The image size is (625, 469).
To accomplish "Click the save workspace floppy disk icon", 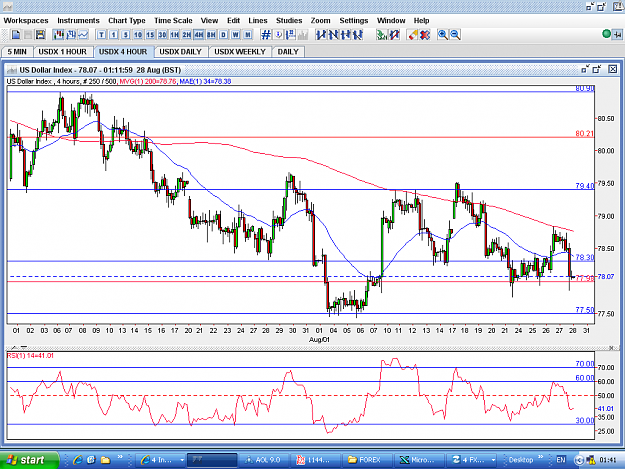I will (x=40, y=35).
